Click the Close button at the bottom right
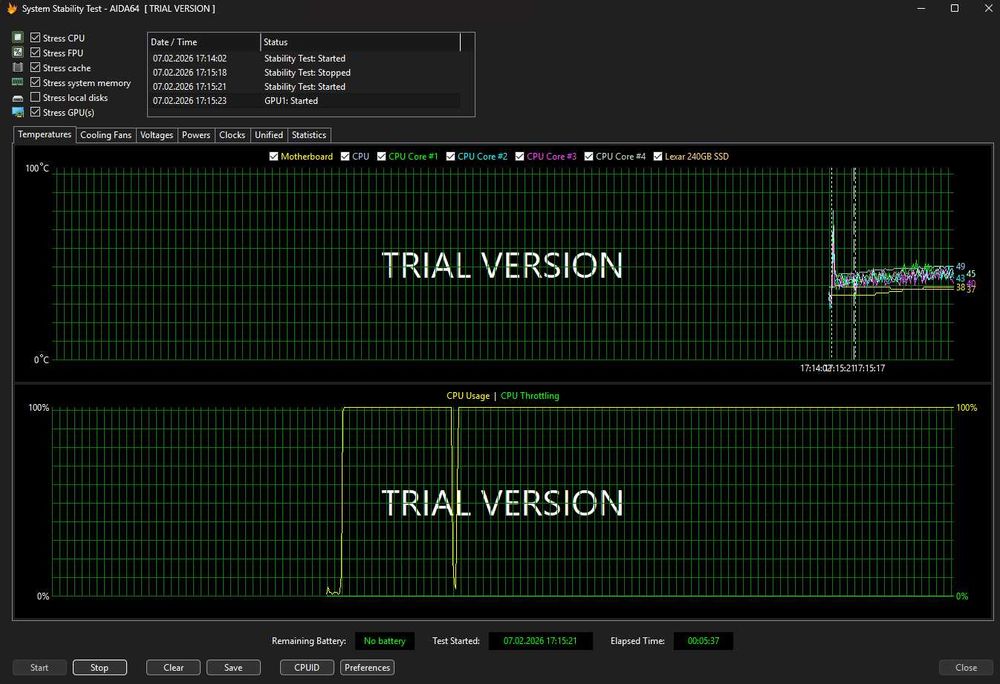This screenshot has height=684, width=1000. pos(966,667)
